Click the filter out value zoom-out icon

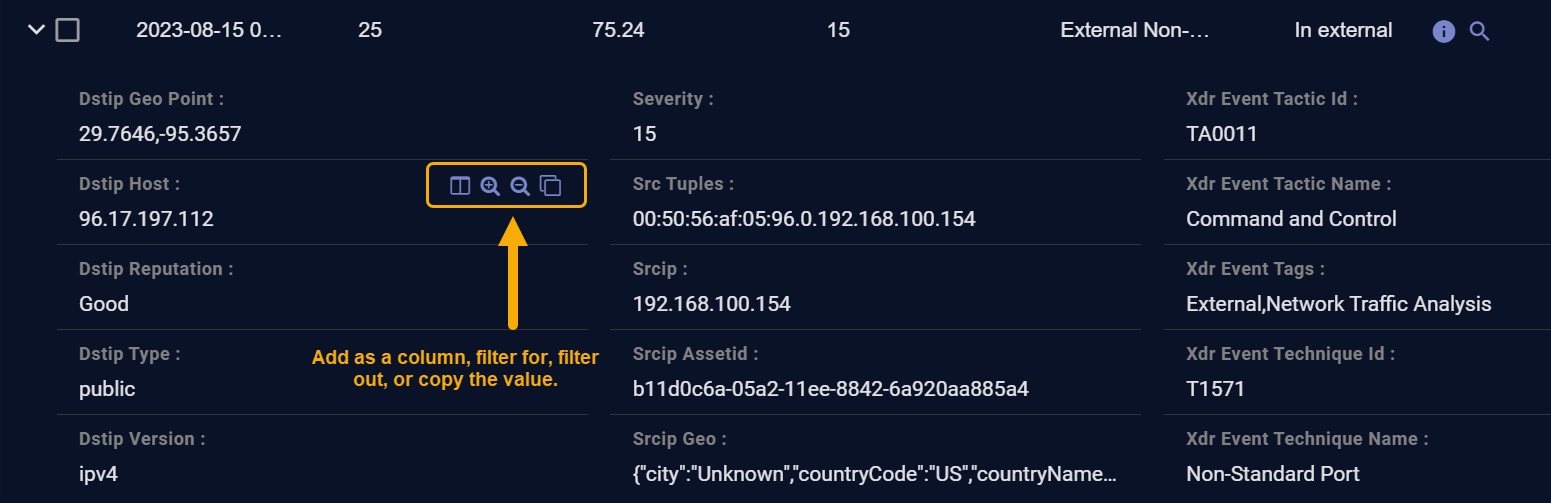tap(520, 186)
